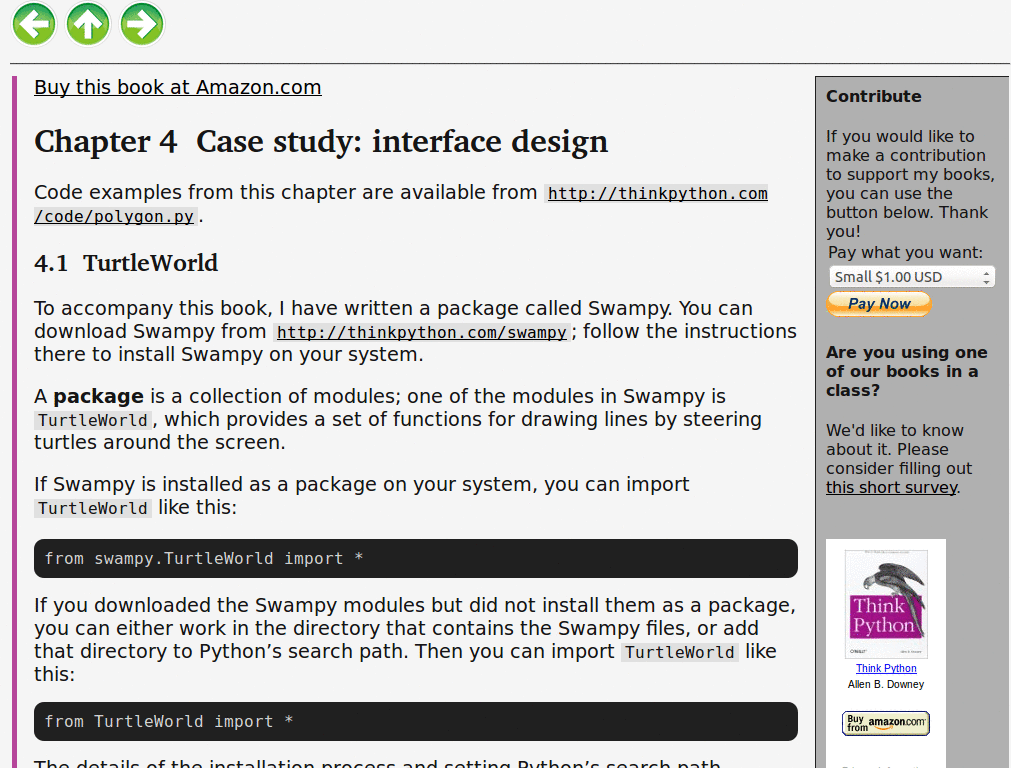1024x768 pixels.
Task: Click the 'from swampy.TurtleWorld import *' code block
Action: coord(415,558)
